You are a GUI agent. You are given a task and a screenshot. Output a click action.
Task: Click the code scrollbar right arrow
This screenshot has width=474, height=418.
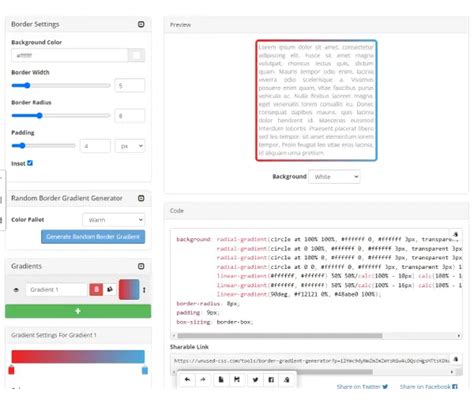coord(459,336)
